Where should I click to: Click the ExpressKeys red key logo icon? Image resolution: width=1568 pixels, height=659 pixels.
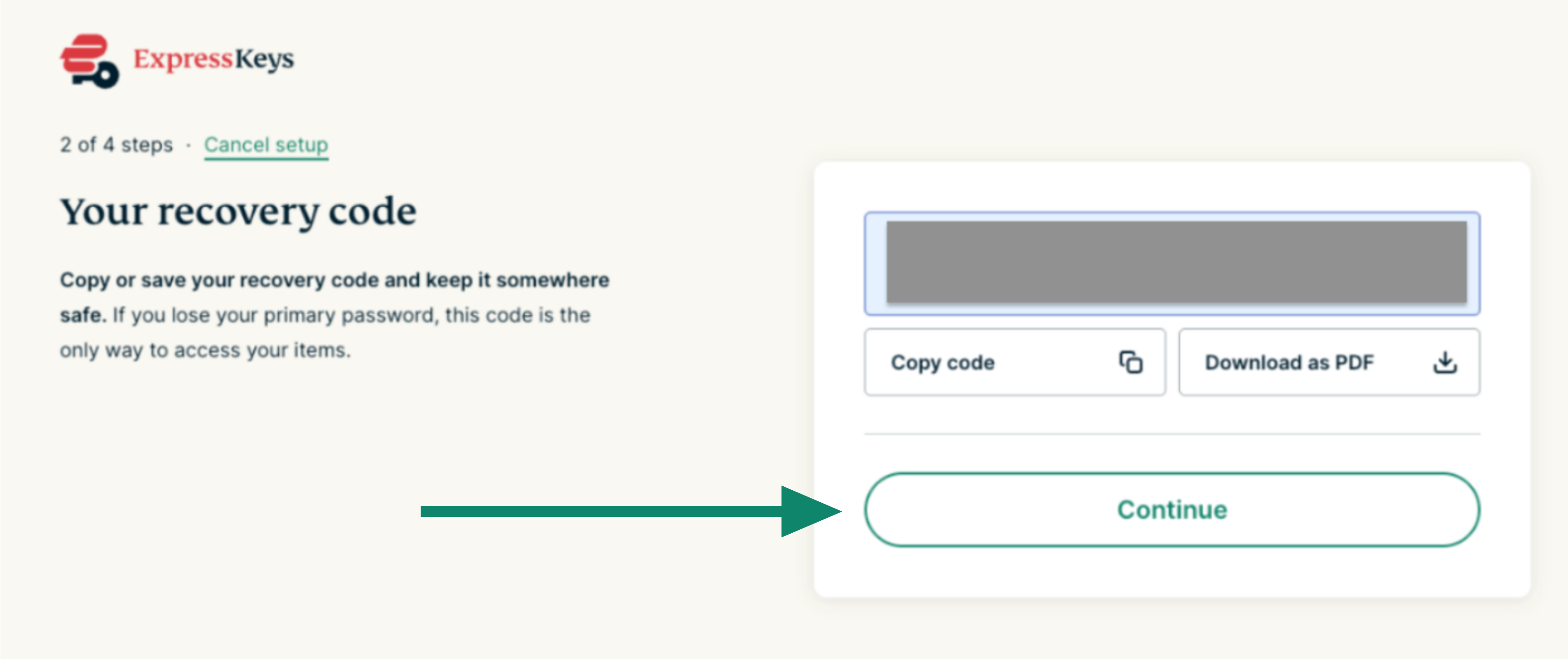coord(89,60)
